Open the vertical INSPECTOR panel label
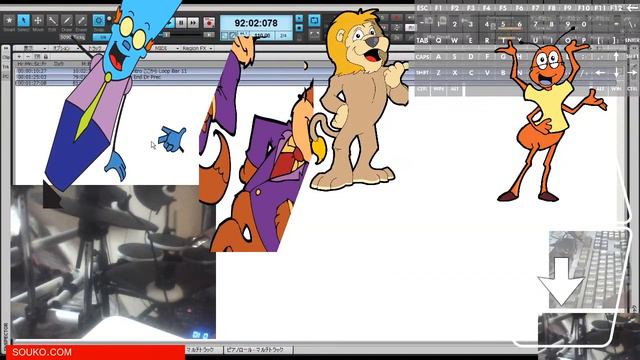Image resolution: width=640 pixels, height=360 pixels. (x=6, y=334)
